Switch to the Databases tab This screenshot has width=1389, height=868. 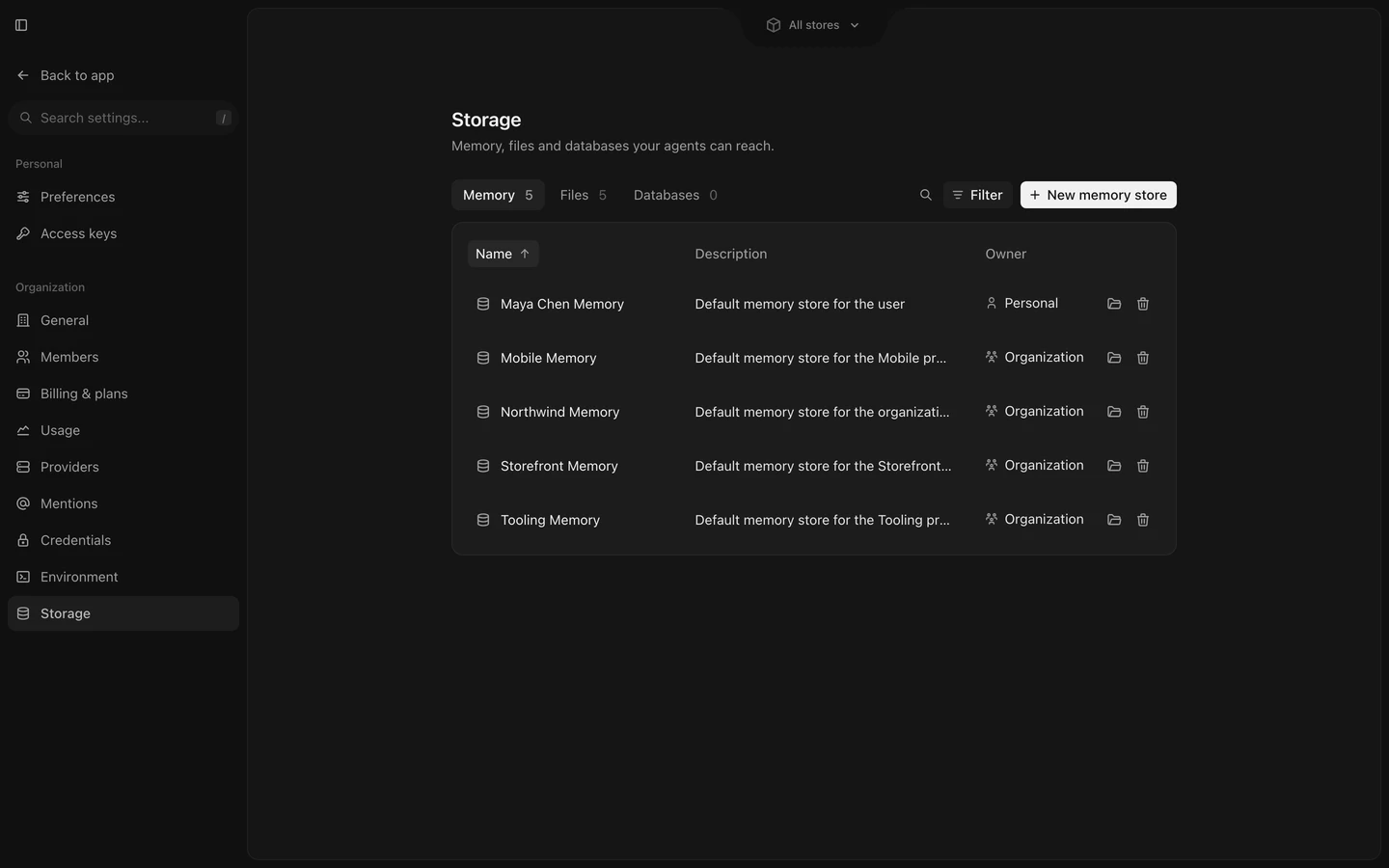(675, 195)
